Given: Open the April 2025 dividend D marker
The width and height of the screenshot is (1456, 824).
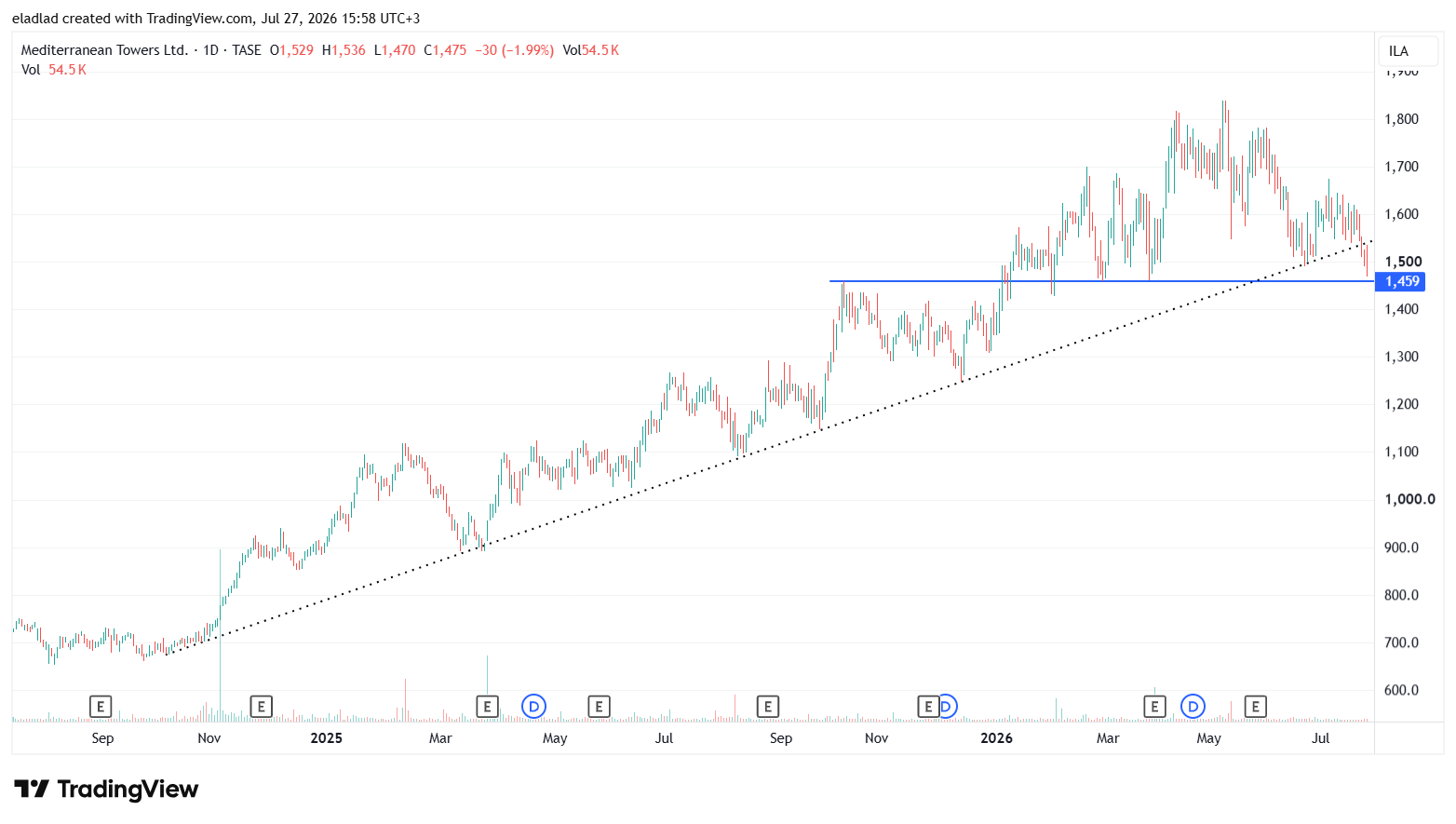Looking at the screenshot, I should tap(533, 707).
